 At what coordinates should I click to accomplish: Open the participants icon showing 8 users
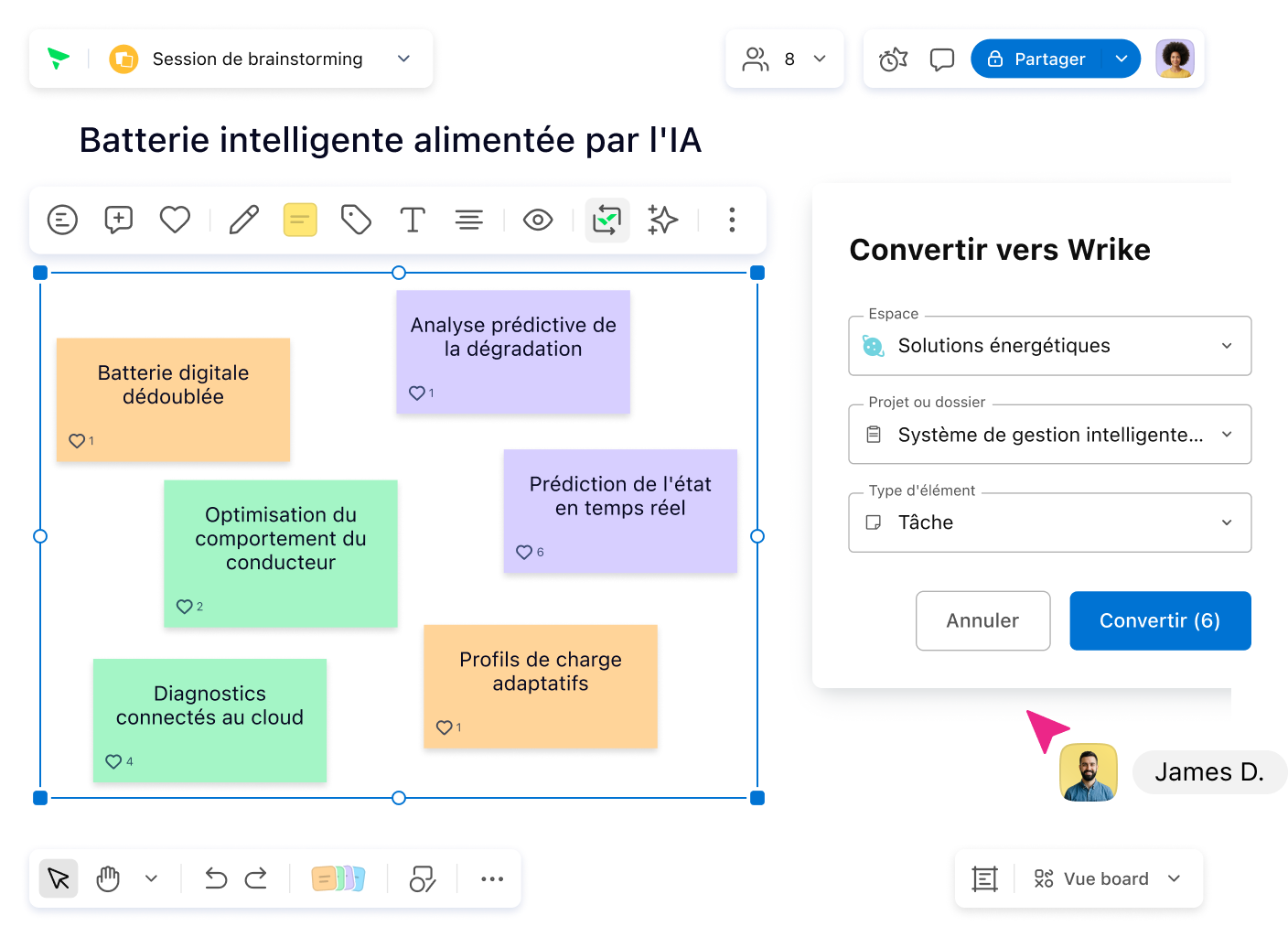click(756, 59)
